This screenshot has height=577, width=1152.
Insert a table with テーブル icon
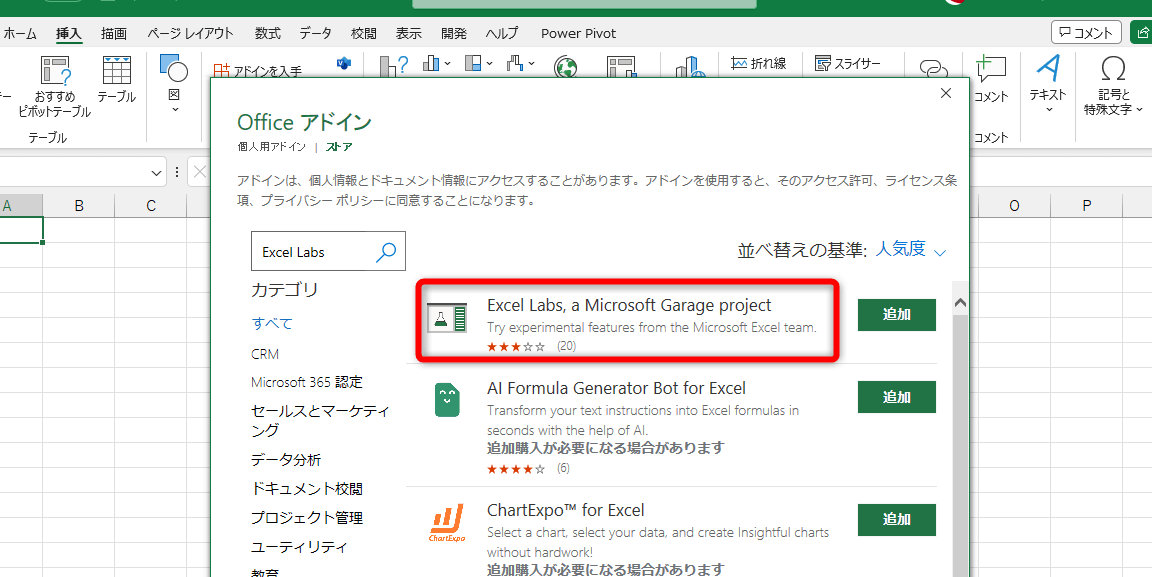(117, 71)
